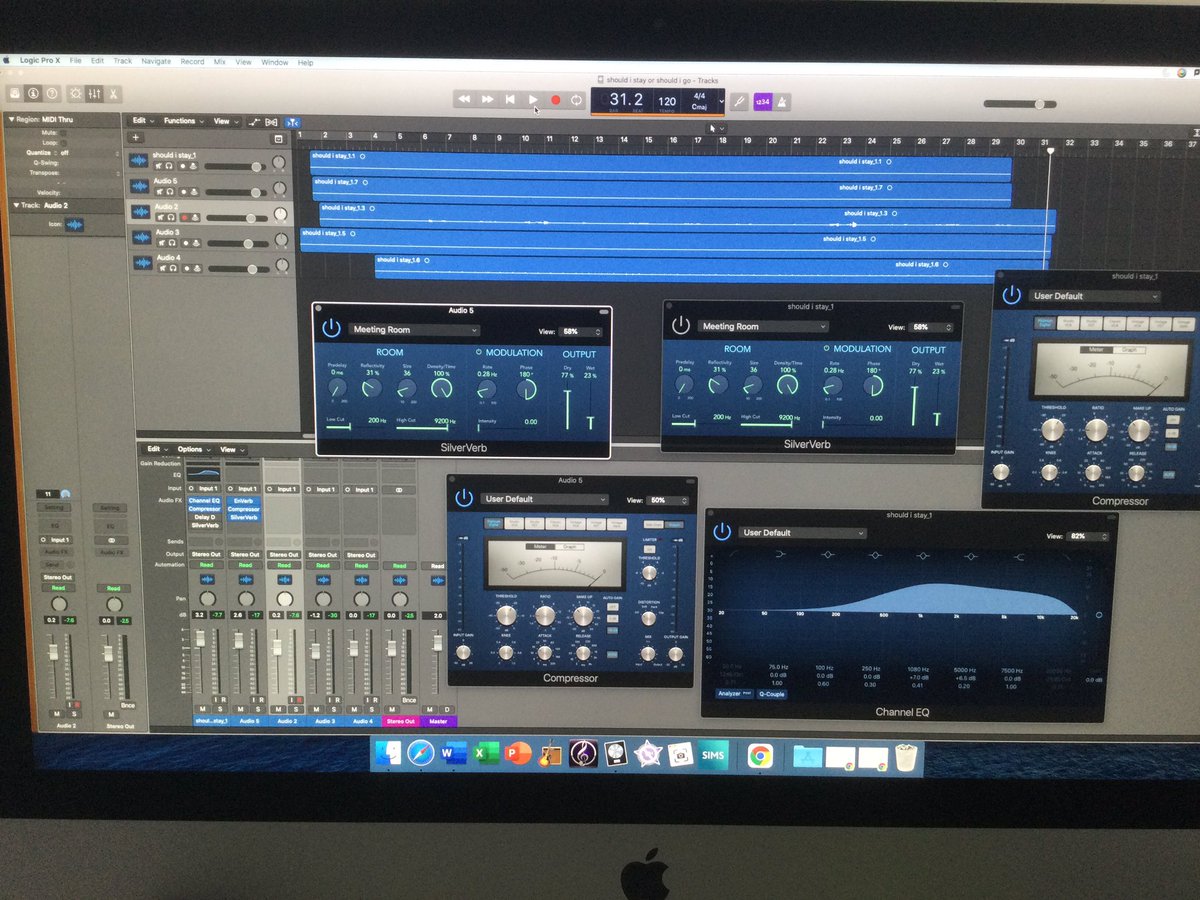The image size is (1200, 900).
Task: Adjust the Audio 2 track header volume slider
Action: [236, 217]
